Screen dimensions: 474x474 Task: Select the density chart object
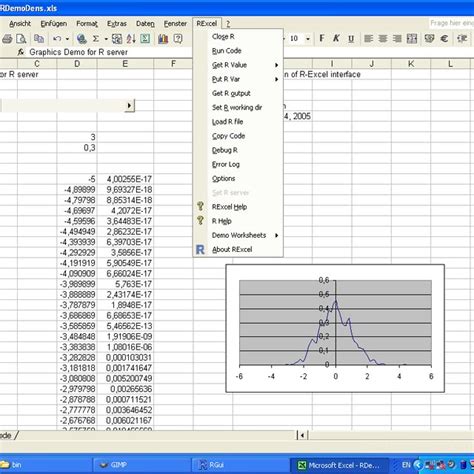(335, 328)
